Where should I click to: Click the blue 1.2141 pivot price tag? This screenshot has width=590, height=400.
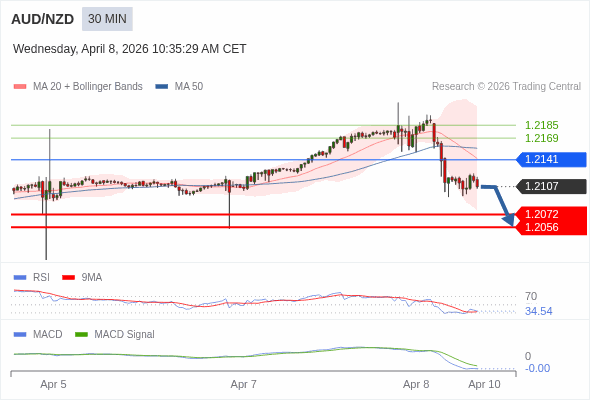[x=551, y=160]
